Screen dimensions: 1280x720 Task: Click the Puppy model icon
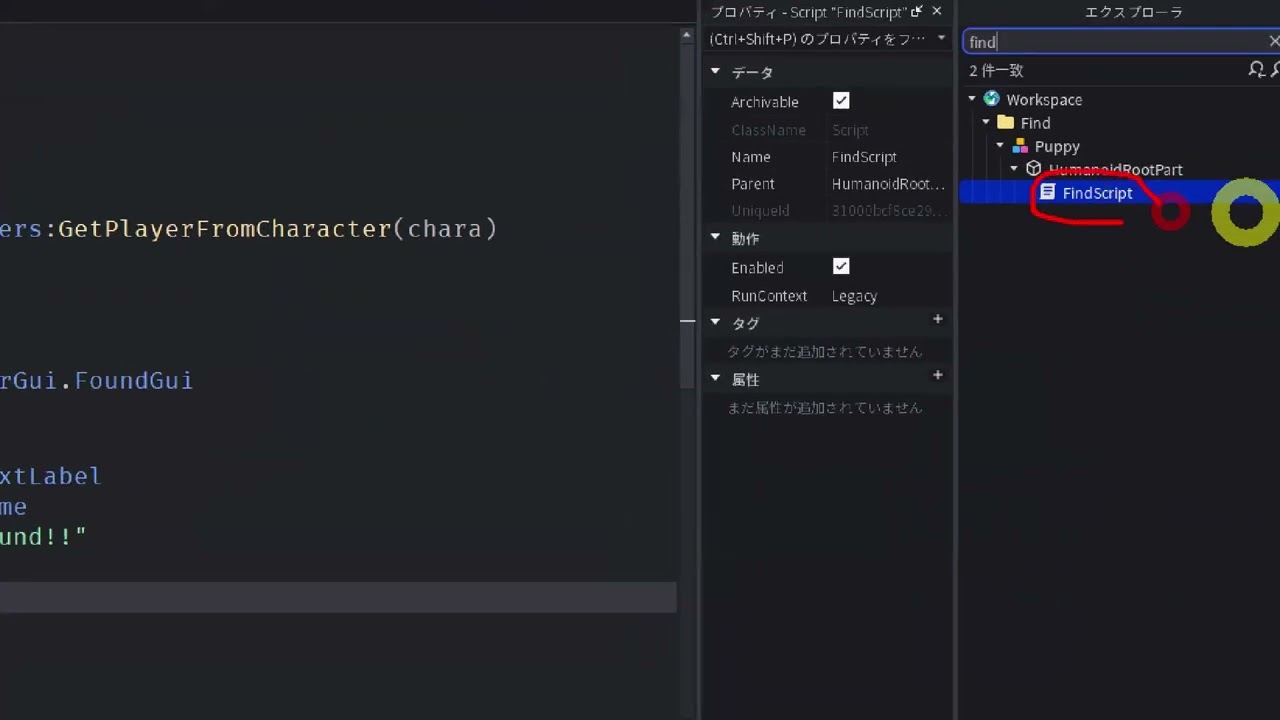pos(1020,146)
